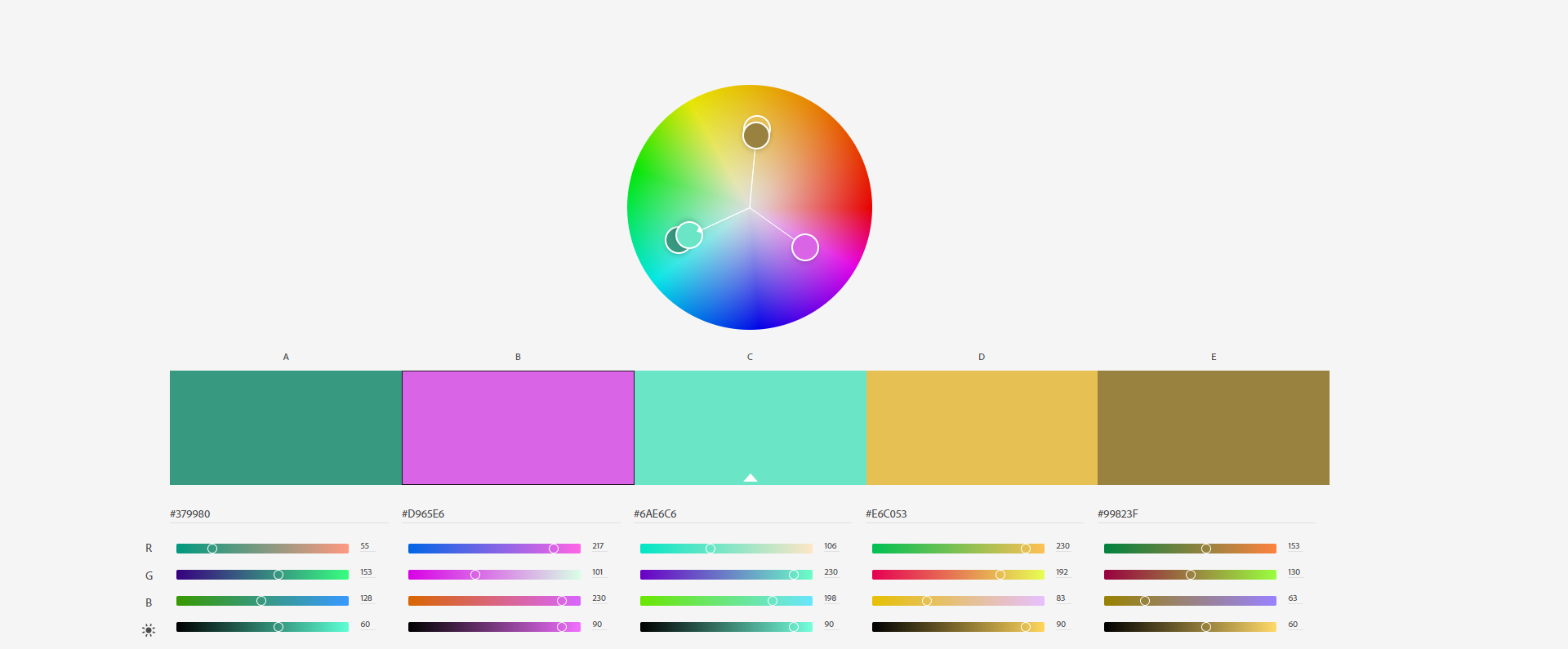Select teal swatch A
Screen dimensions: 1568x649
pyautogui.click(x=286, y=427)
